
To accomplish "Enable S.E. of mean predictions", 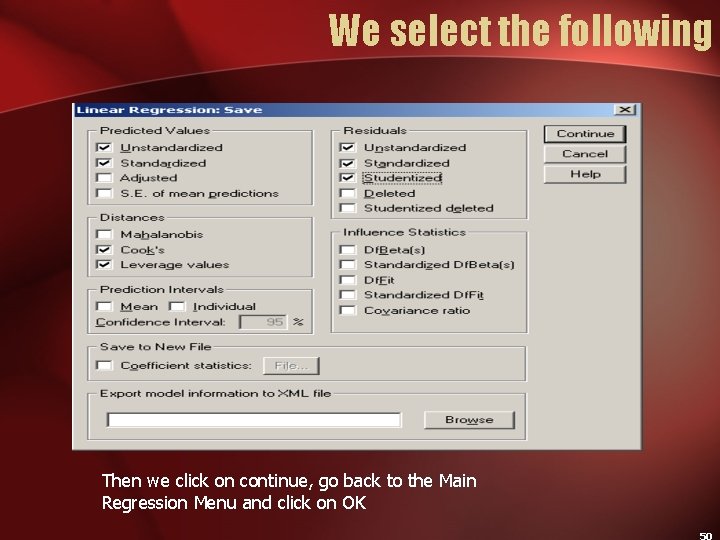I will click(104, 193).
